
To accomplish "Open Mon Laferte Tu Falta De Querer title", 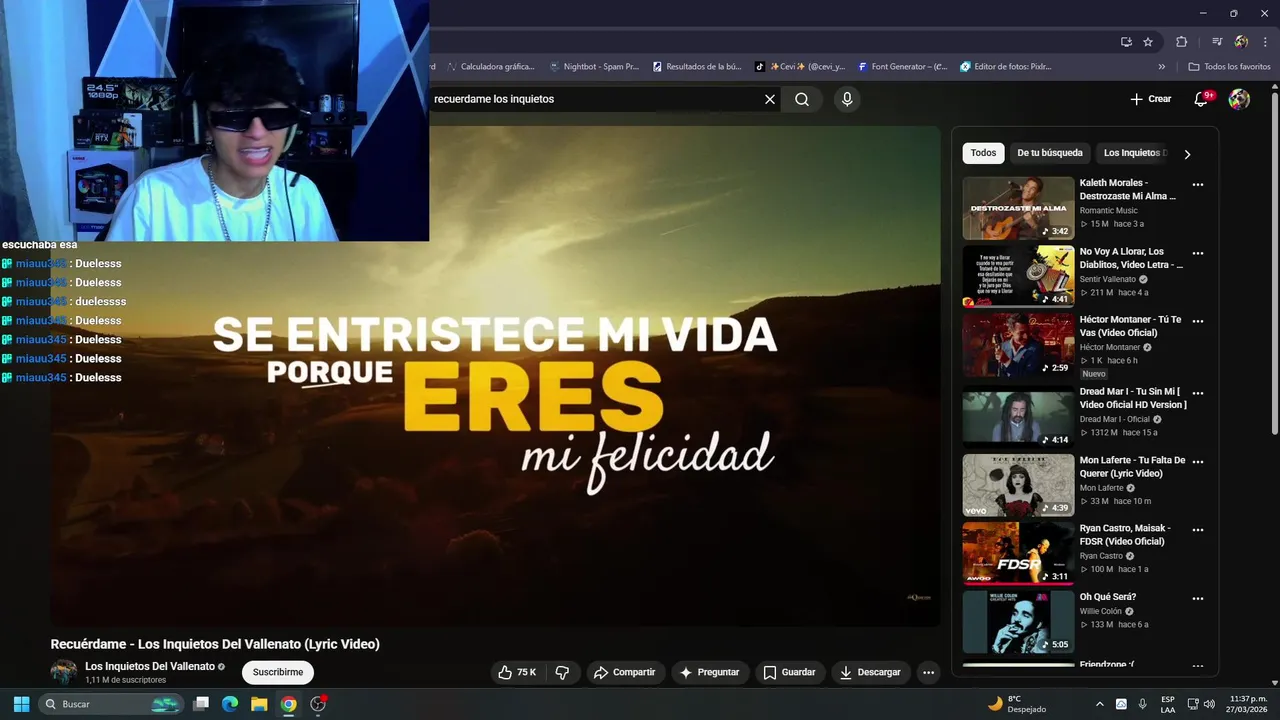I will (x=1132, y=467).
